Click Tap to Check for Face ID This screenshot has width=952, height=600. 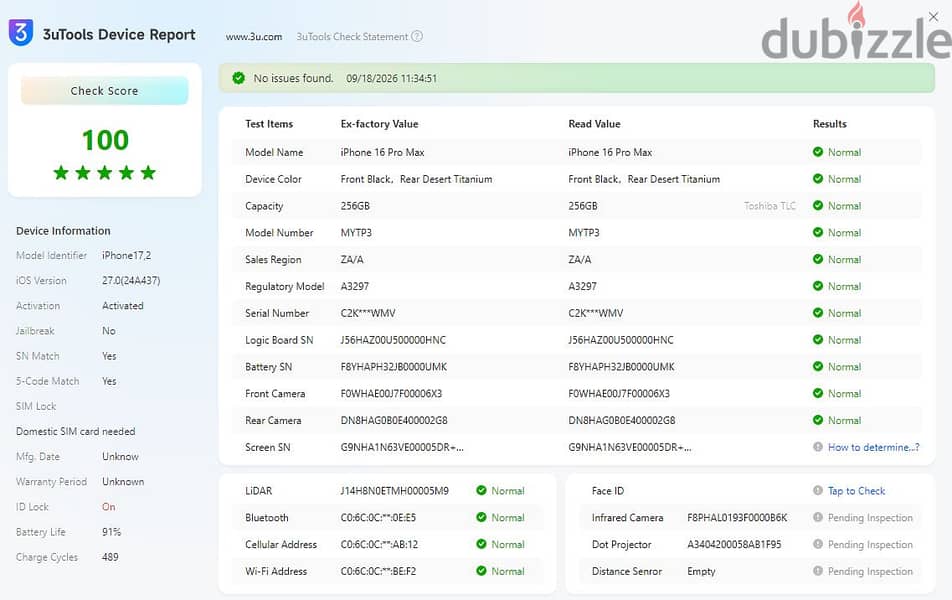tap(857, 491)
